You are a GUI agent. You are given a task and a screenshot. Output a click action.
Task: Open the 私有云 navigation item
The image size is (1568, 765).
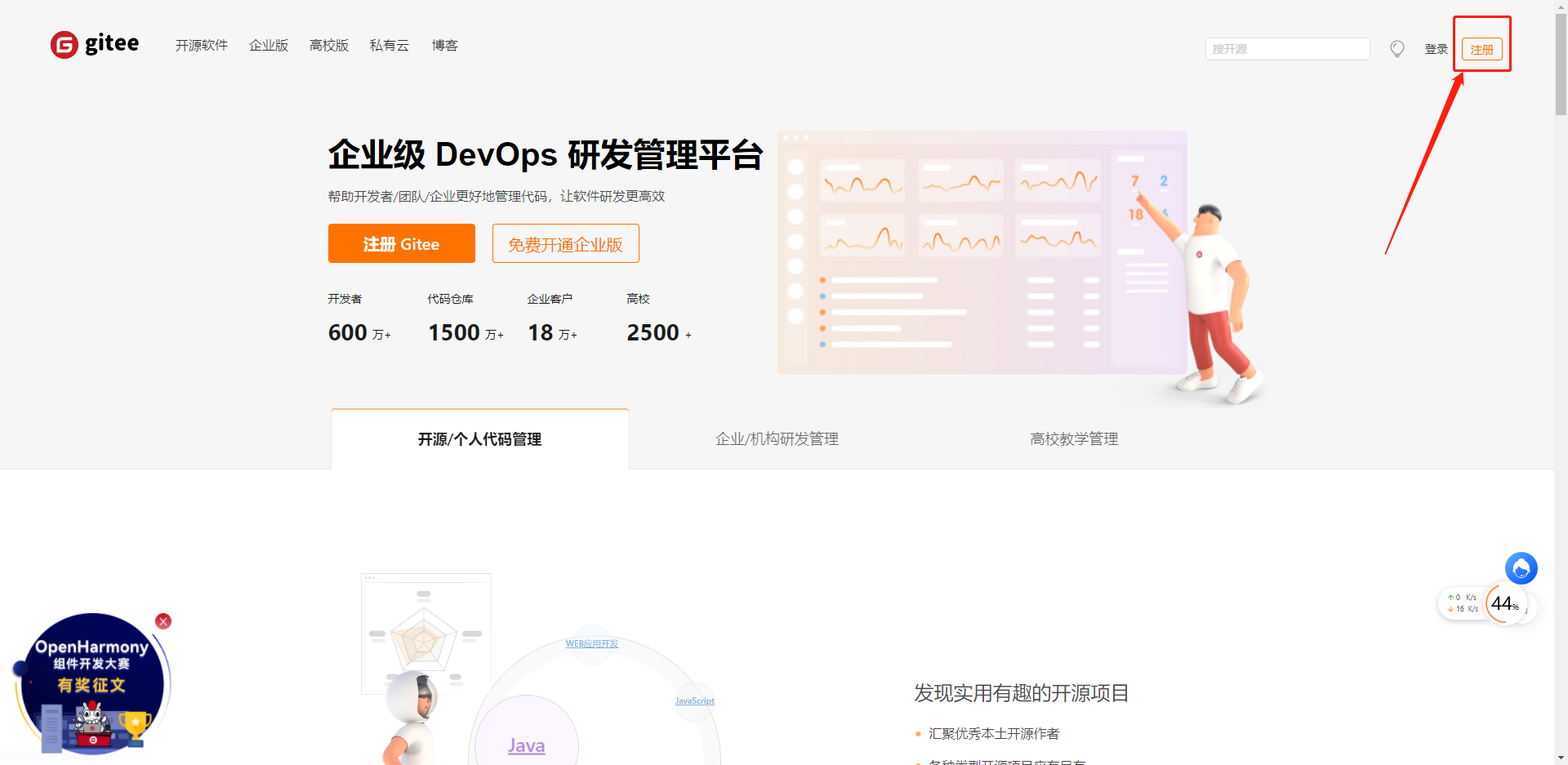(x=390, y=46)
